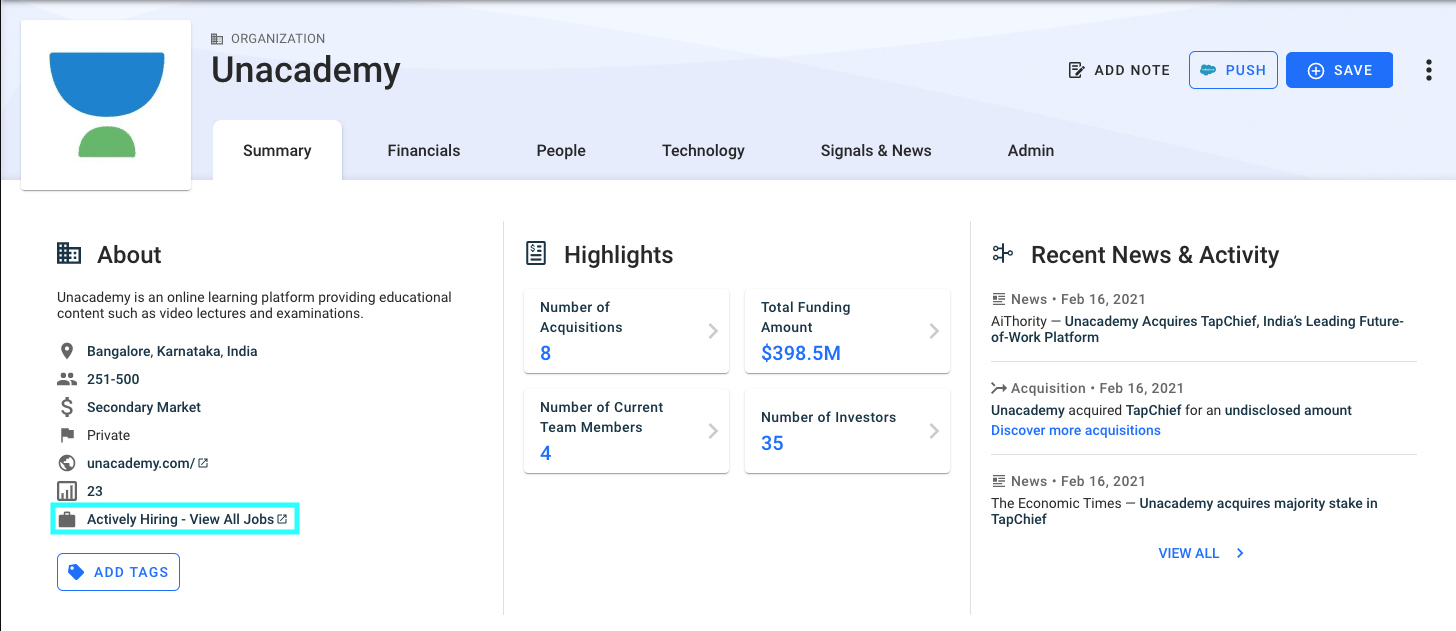Open the three-dot more options menu

pyautogui.click(x=1428, y=70)
